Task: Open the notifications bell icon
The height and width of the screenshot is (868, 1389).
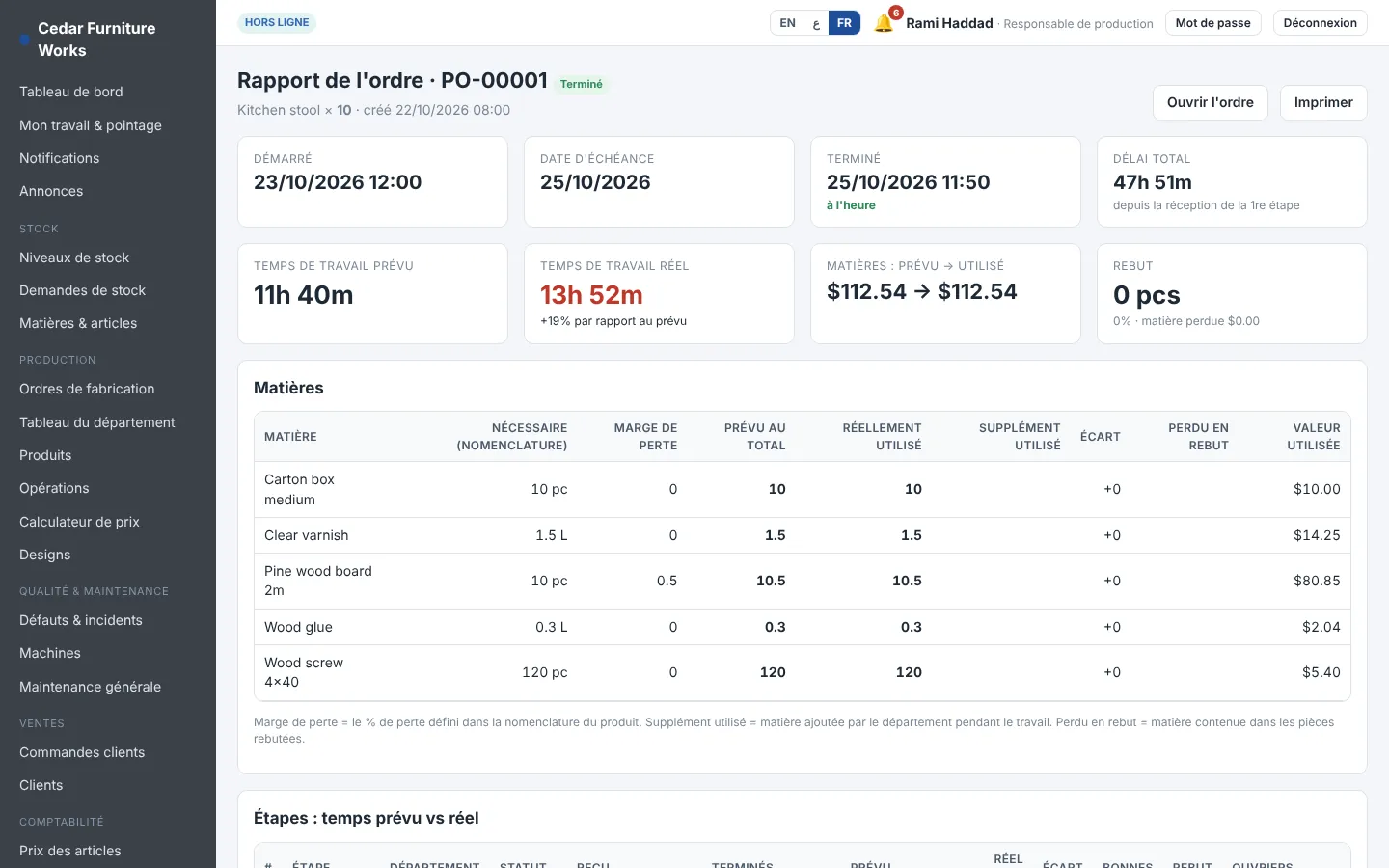Action: [x=884, y=23]
